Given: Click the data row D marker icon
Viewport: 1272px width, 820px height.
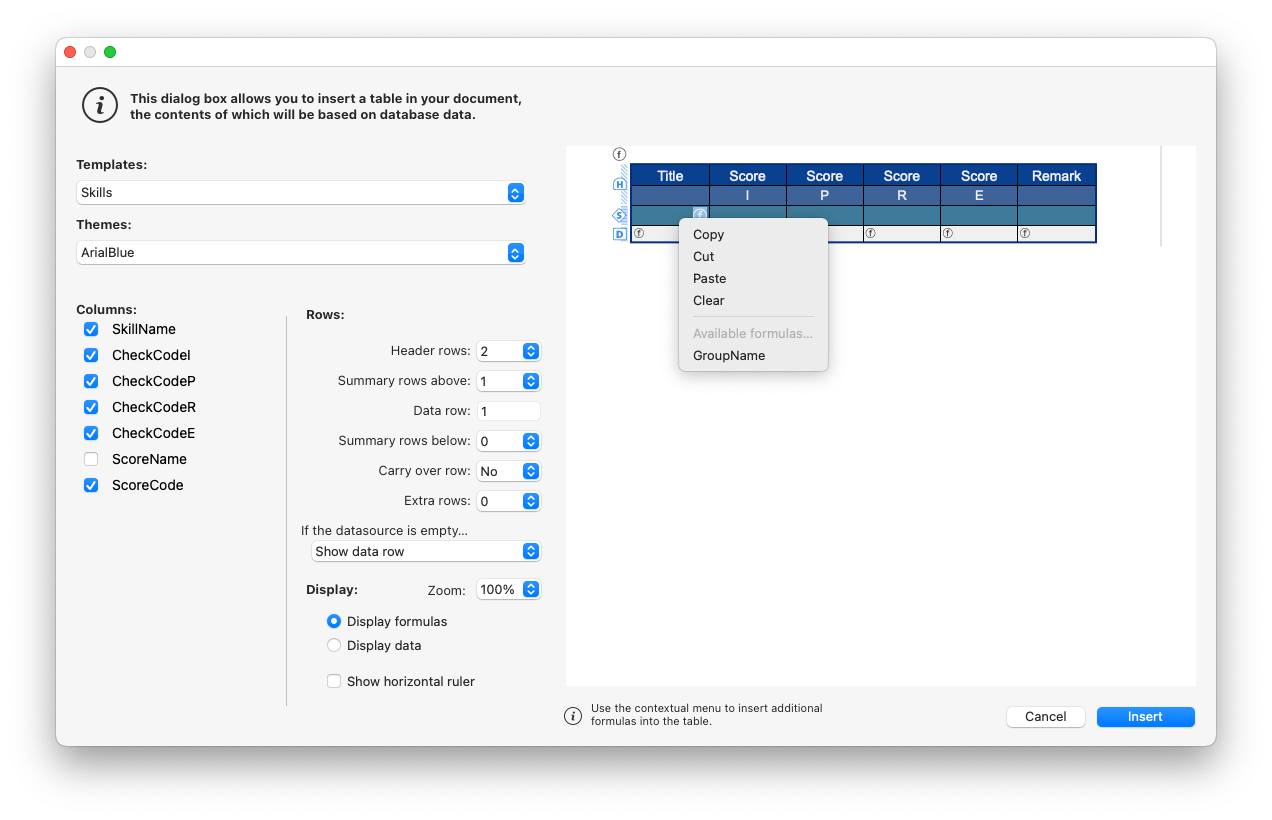Looking at the screenshot, I should point(619,234).
